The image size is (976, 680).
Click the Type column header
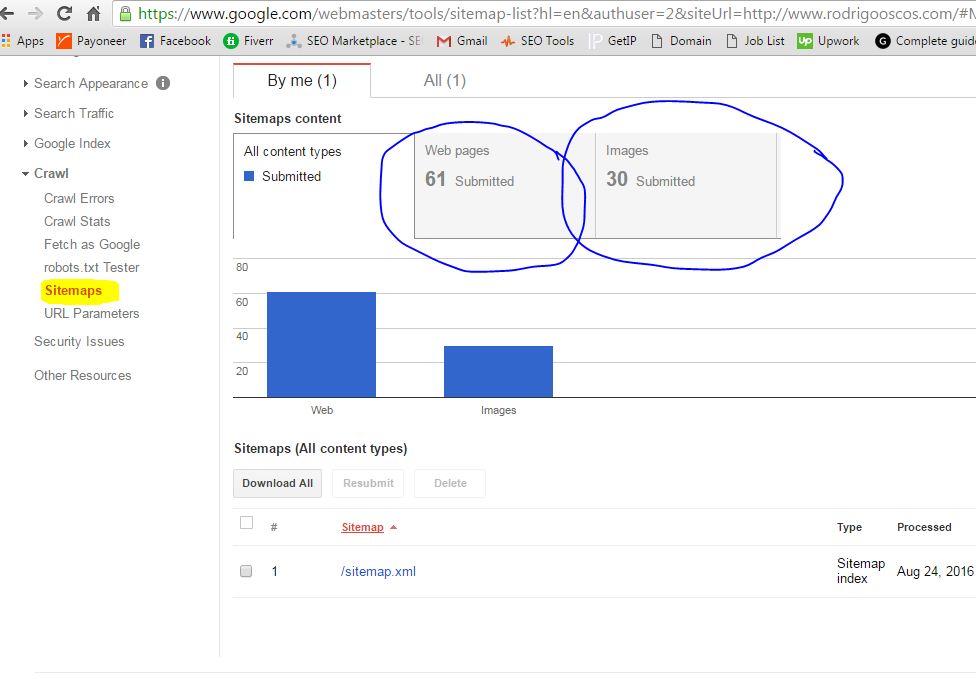[849, 527]
